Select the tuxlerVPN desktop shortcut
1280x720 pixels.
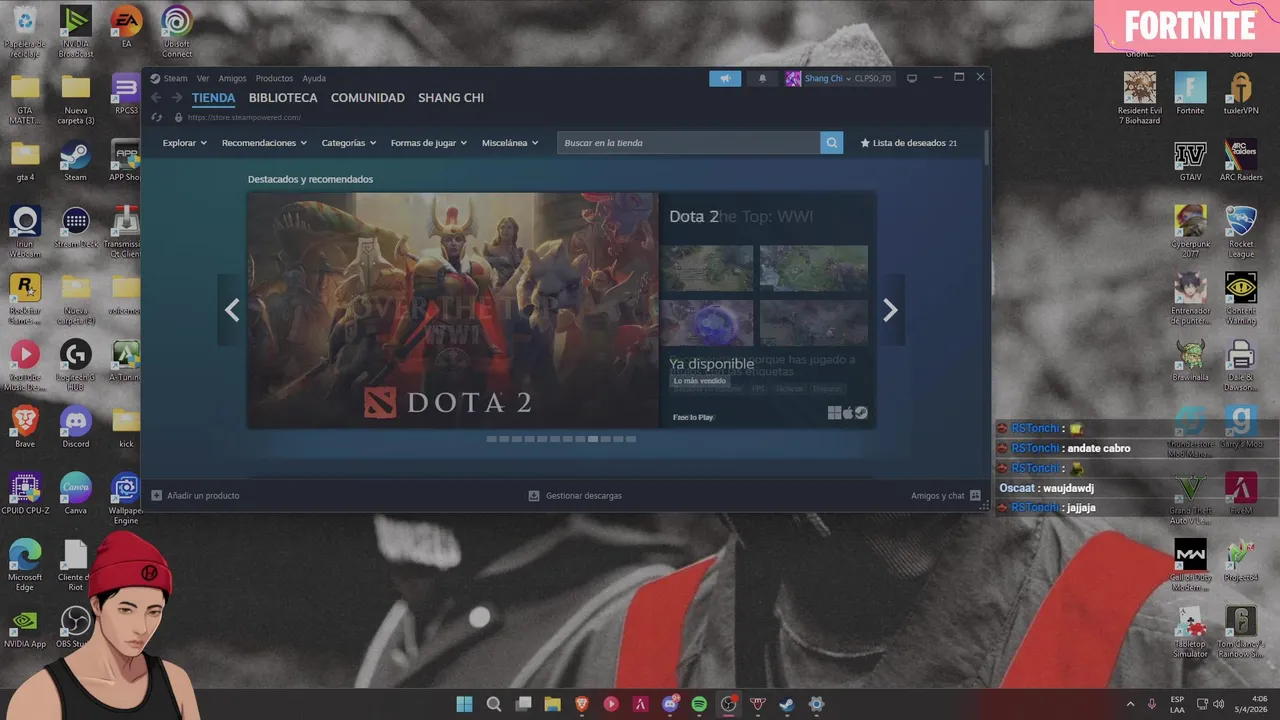pyautogui.click(x=1241, y=94)
